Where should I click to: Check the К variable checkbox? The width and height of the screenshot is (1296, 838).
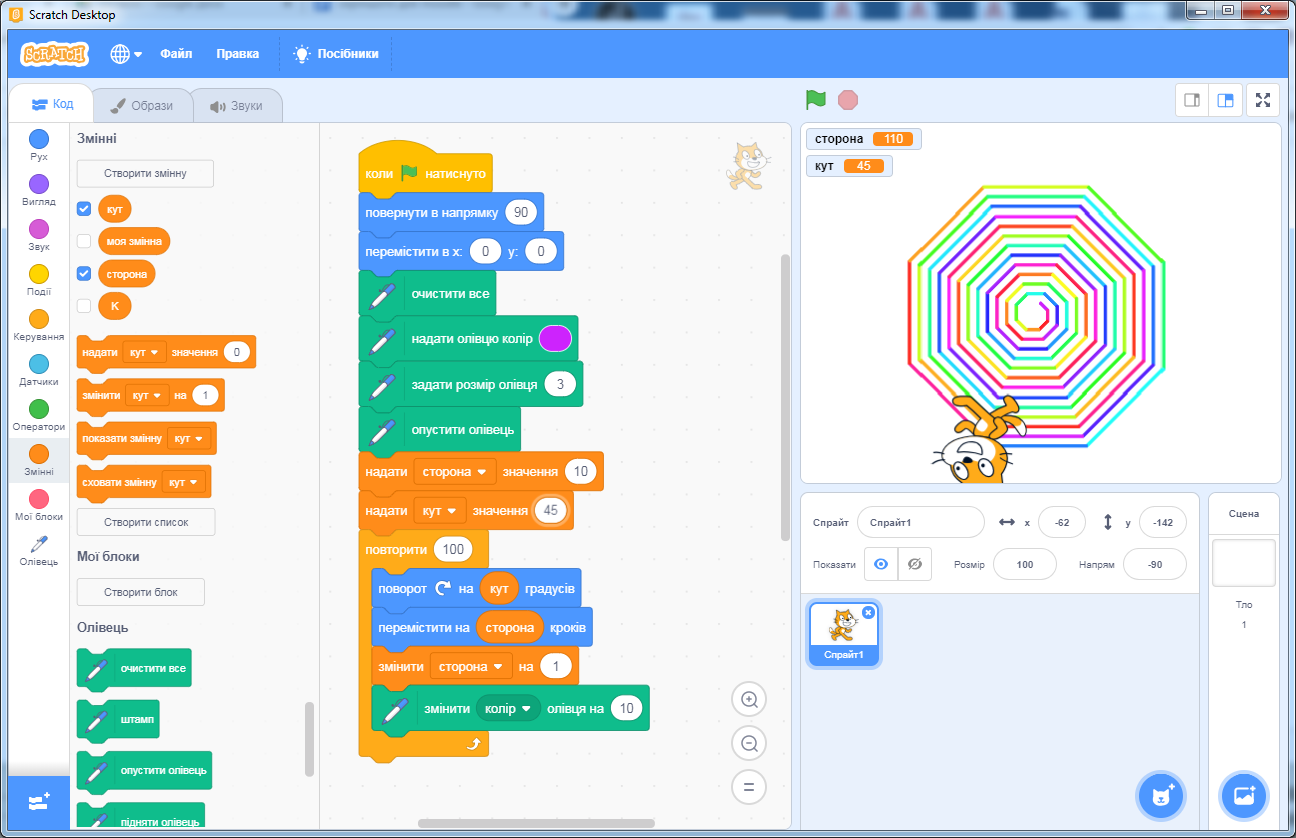pyautogui.click(x=84, y=306)
